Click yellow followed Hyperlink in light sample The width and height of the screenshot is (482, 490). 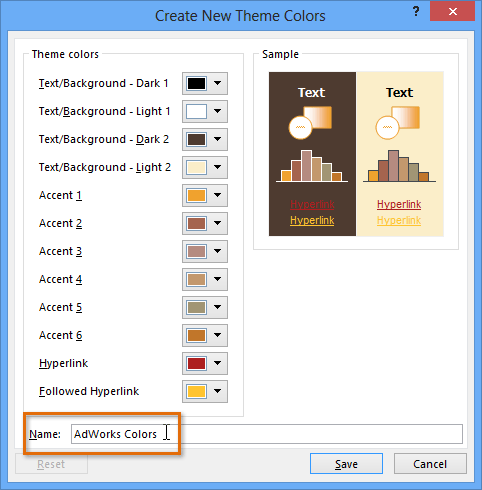(x=399, y=220)
